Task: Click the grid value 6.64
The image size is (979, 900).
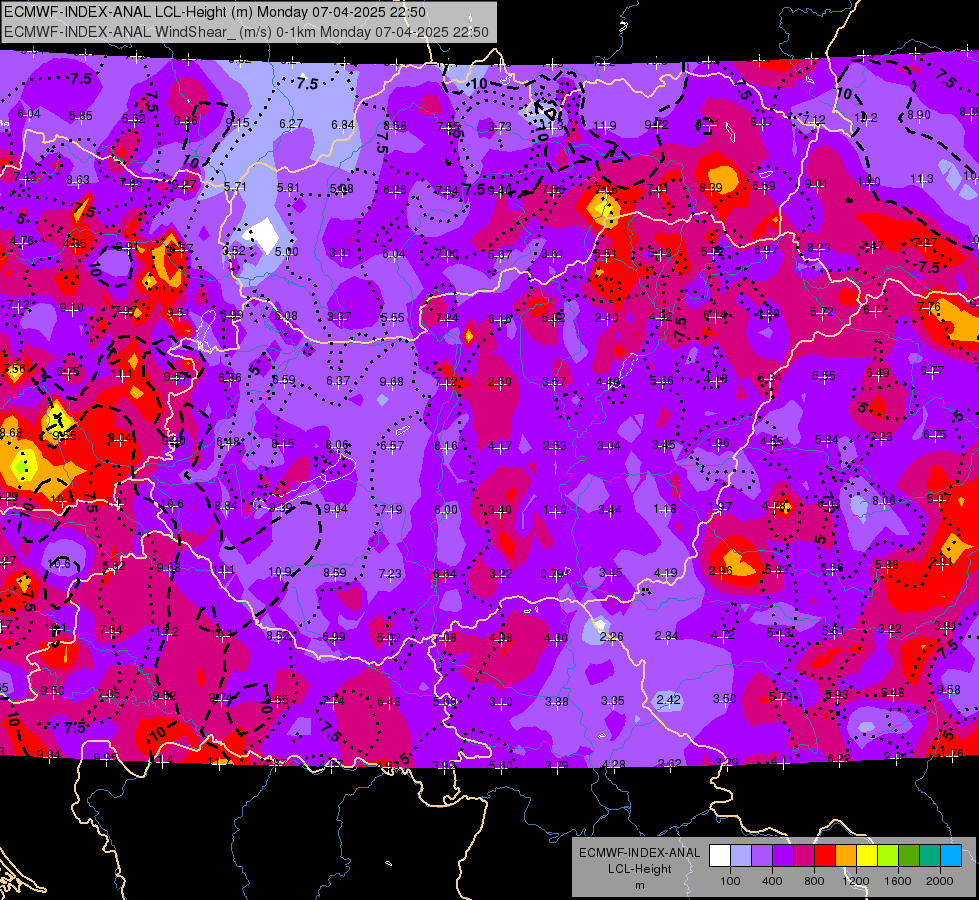Action: pyautogui.click(x=445, y=574)
